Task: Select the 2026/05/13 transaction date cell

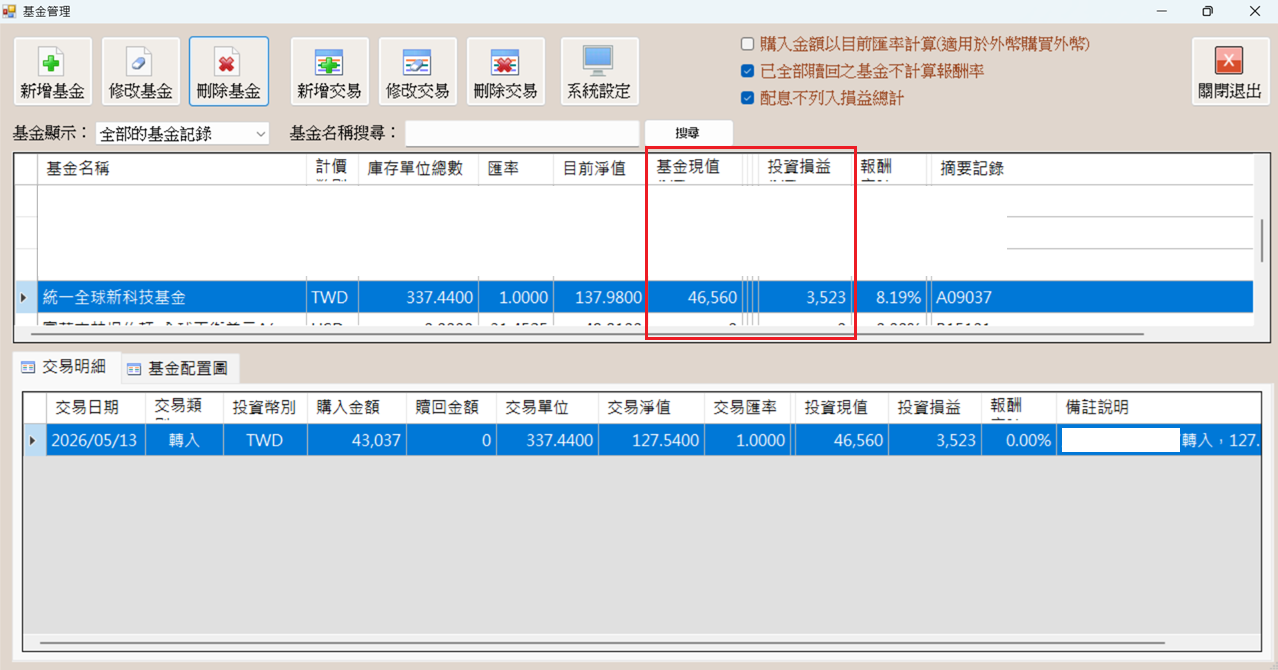Action: [95, 440]
